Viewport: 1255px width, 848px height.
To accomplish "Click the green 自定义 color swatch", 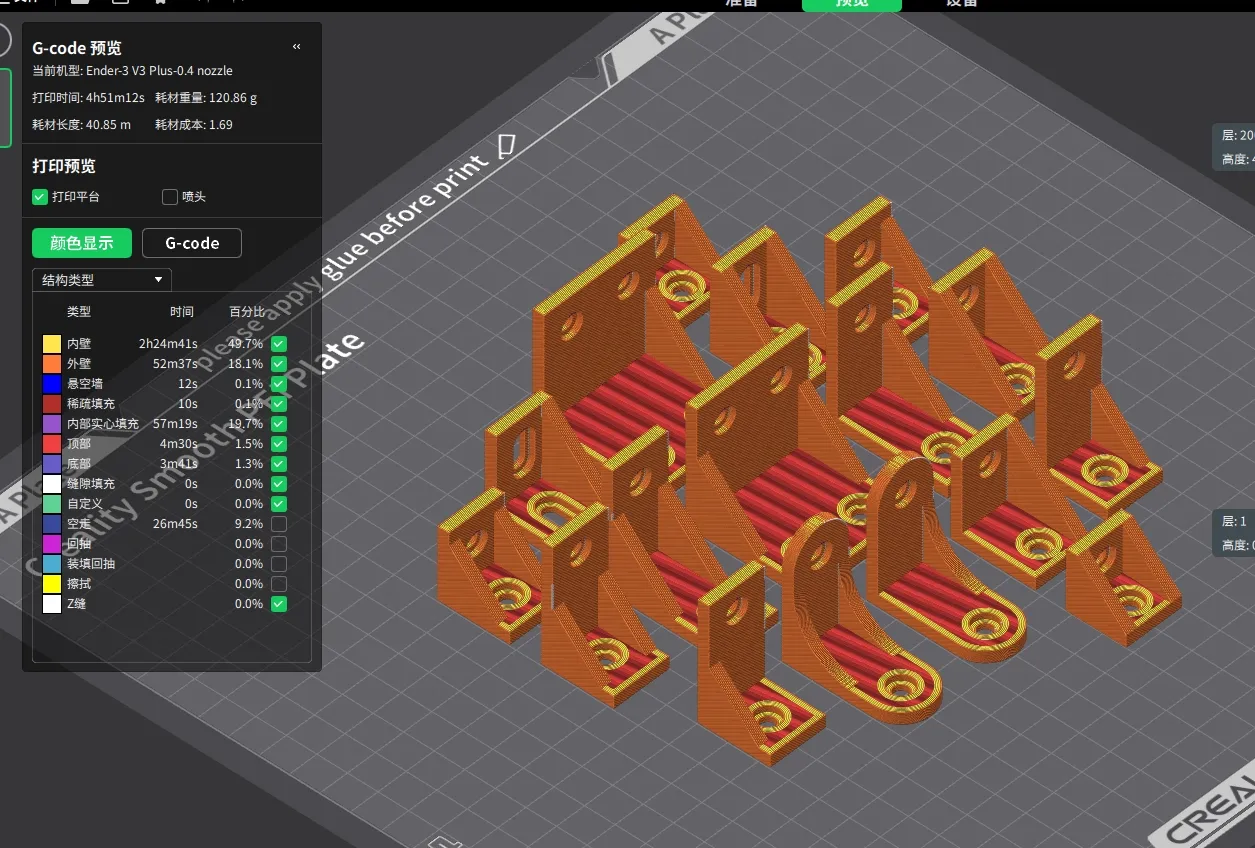I will [52, 504].
